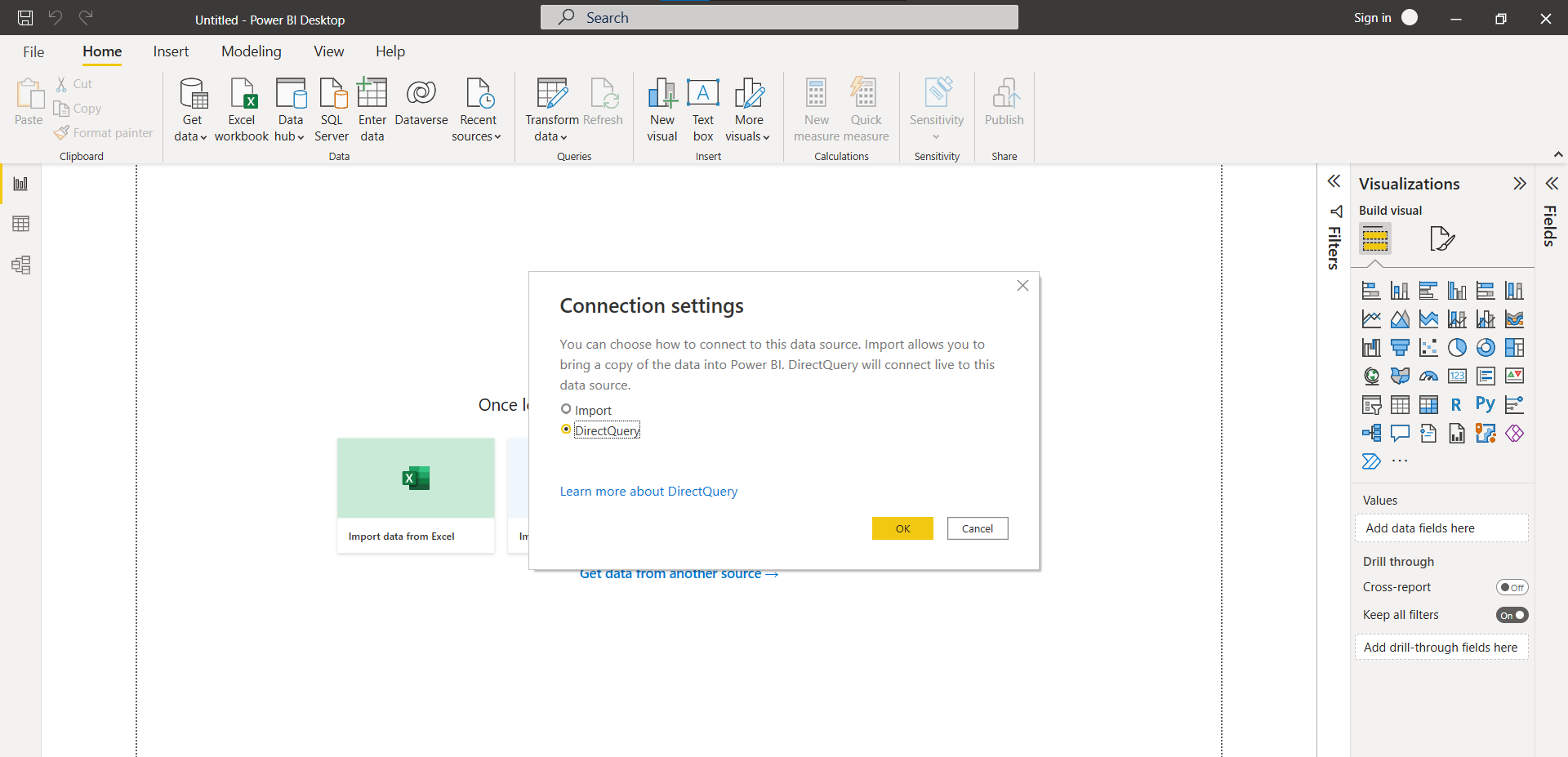The width and height of the screenshot is (1568, 757).
Task: Switch to the Insert tab
Action: tap(171, 51)
